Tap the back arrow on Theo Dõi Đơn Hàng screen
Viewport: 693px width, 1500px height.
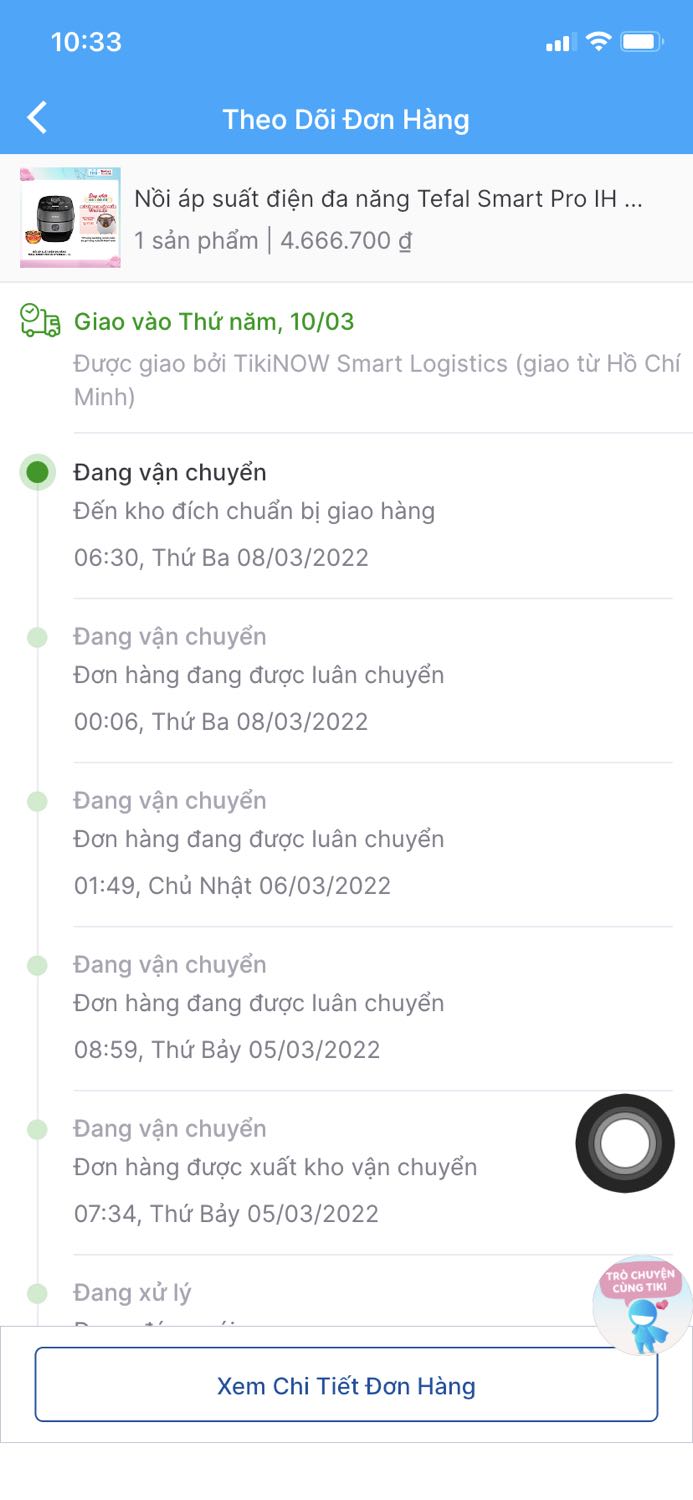tap(37, 117)
